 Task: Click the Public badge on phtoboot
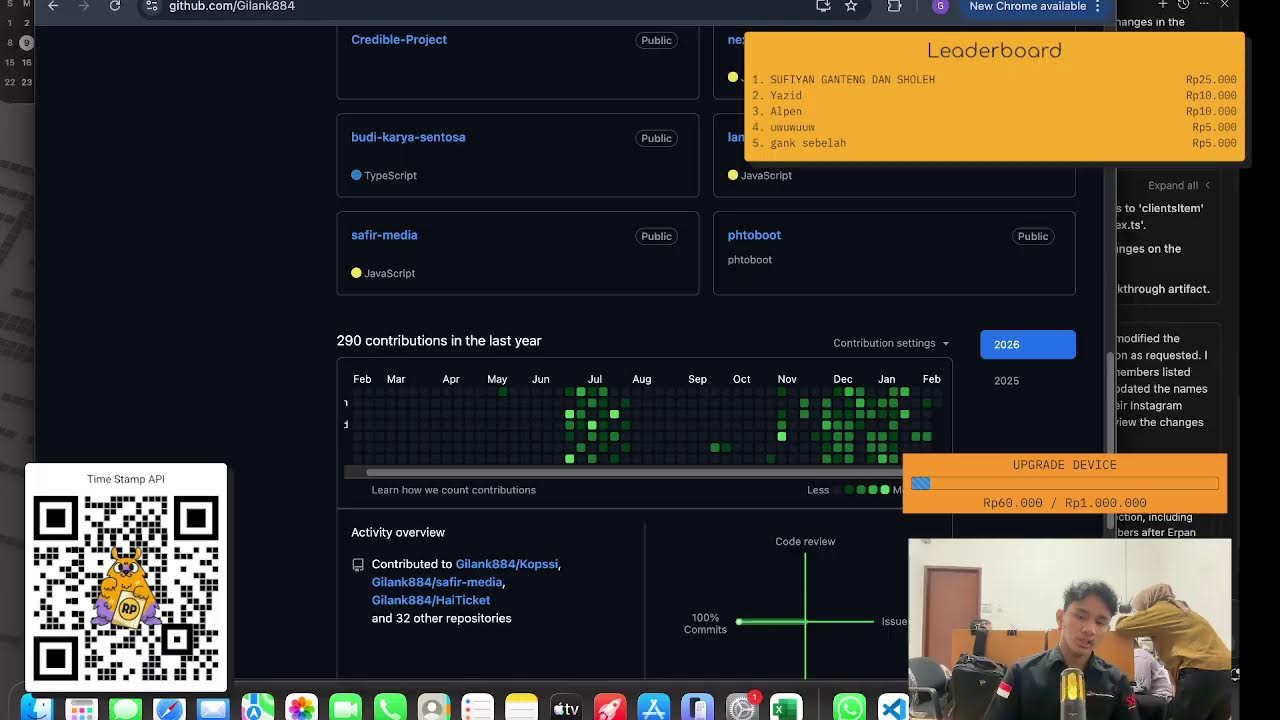[x=1033, y=237]
